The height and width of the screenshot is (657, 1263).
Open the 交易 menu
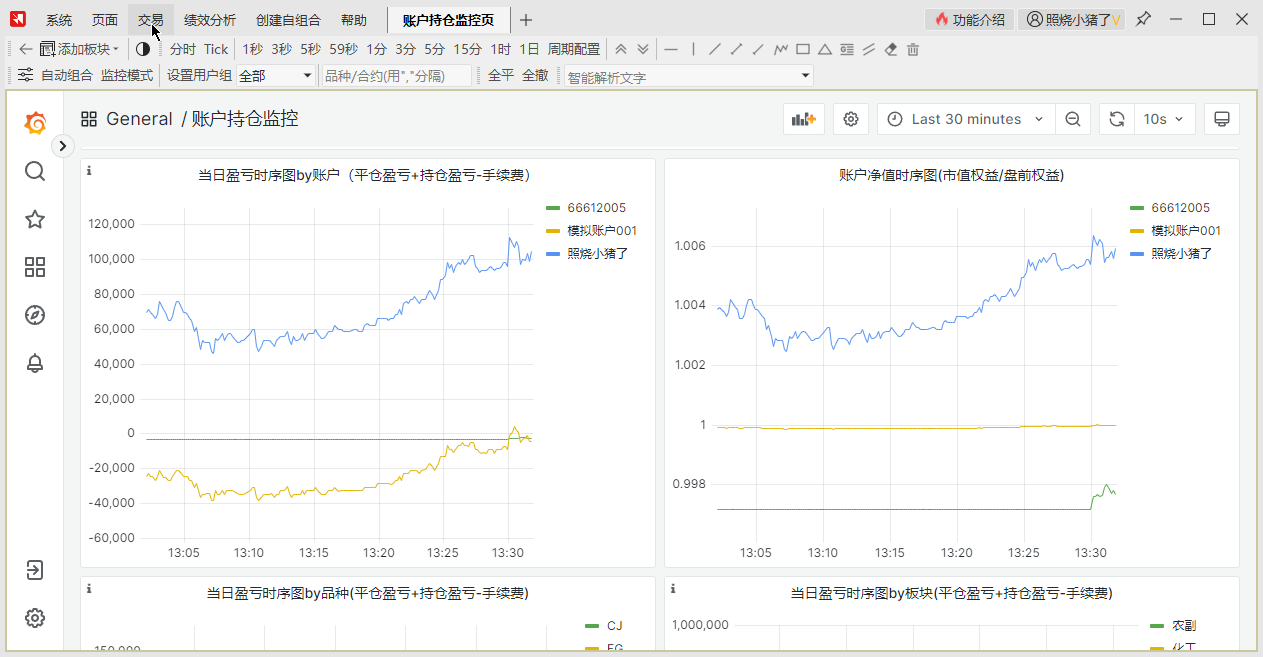(150, 19)
